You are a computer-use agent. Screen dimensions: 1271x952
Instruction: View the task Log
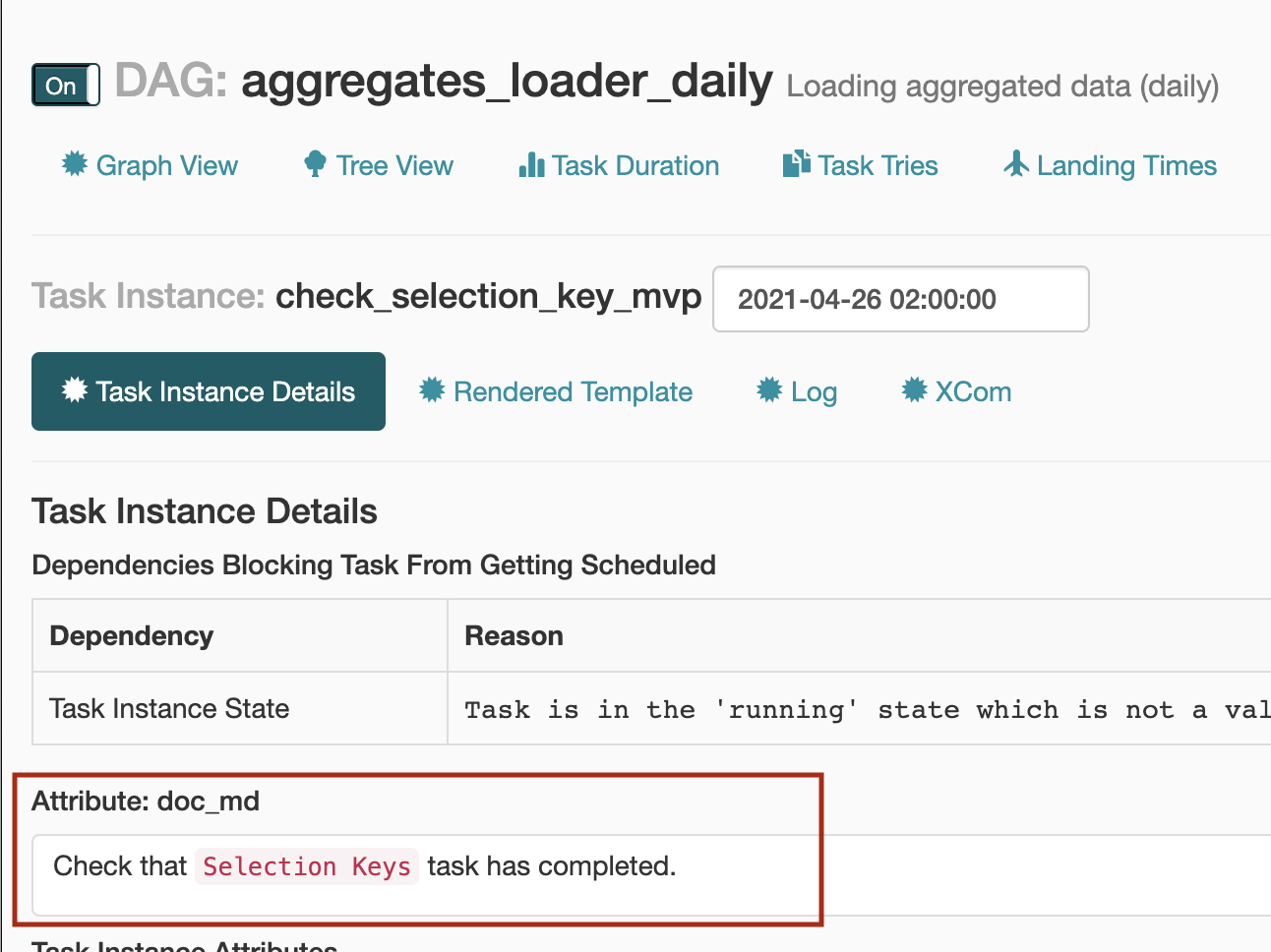coord(797,391)
